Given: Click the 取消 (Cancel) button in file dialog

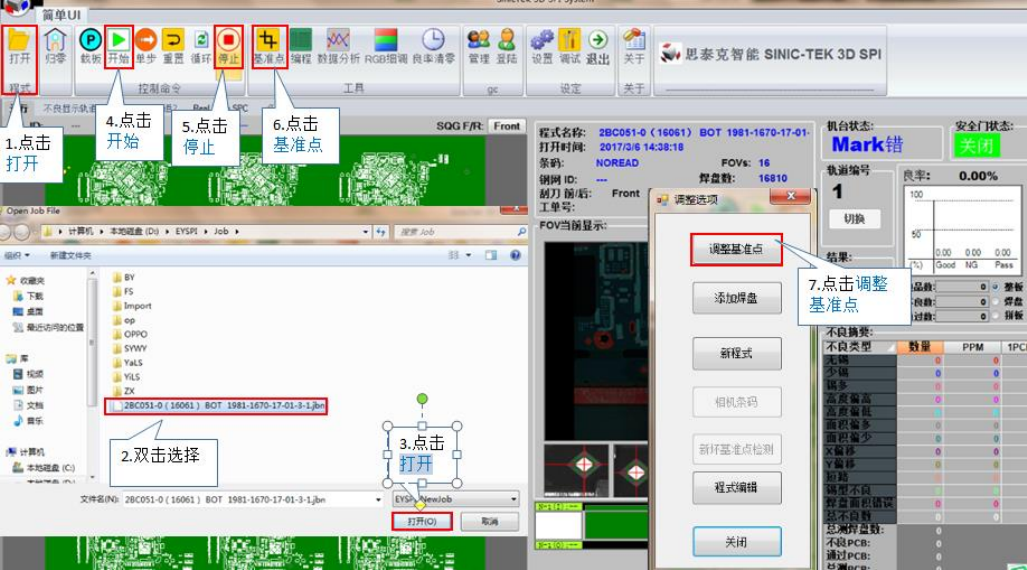Looking at the screenshot, I should 490,522.
